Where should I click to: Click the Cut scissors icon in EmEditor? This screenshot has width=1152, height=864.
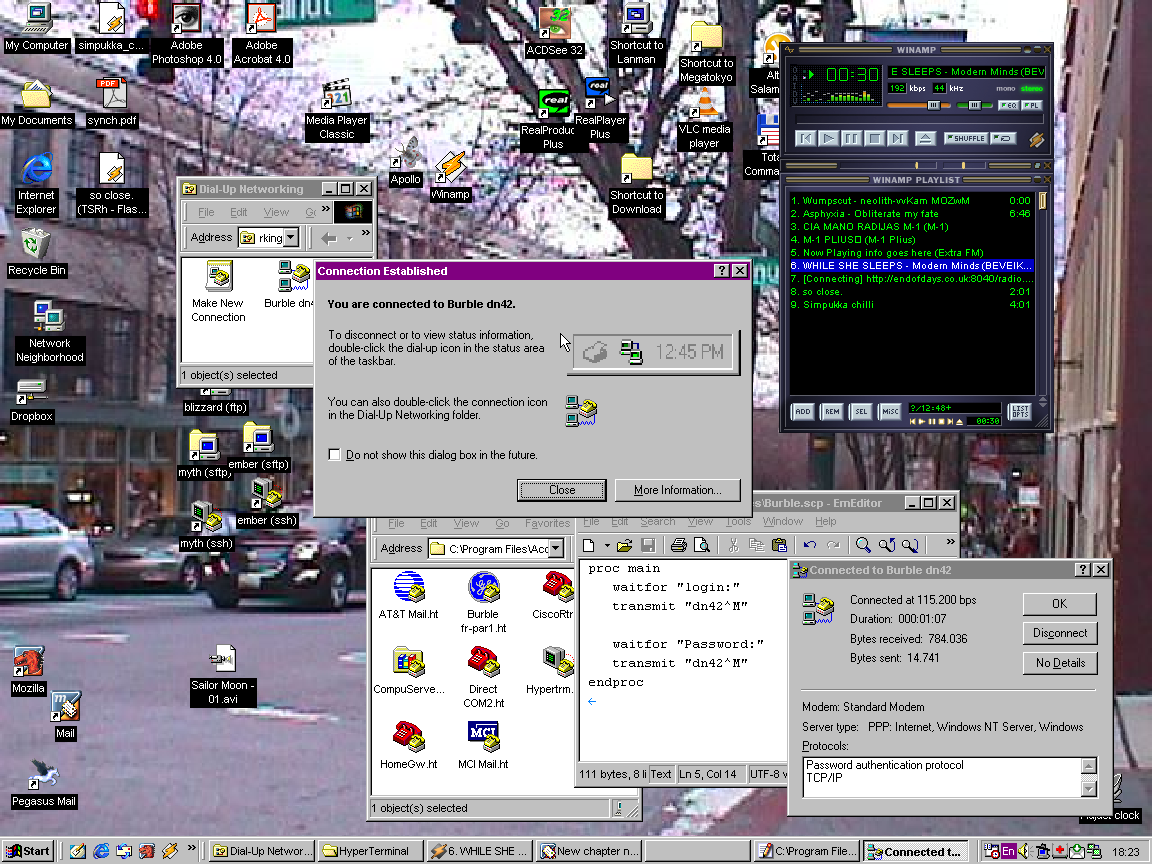coord(733,545)
